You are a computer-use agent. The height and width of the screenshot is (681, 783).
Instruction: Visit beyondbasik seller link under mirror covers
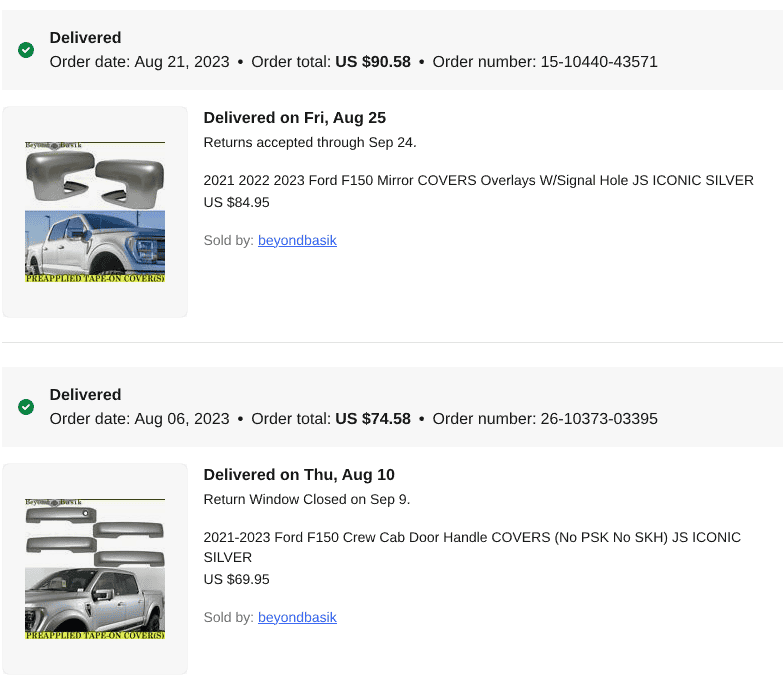pyautogui.click(x=297, y=241)
